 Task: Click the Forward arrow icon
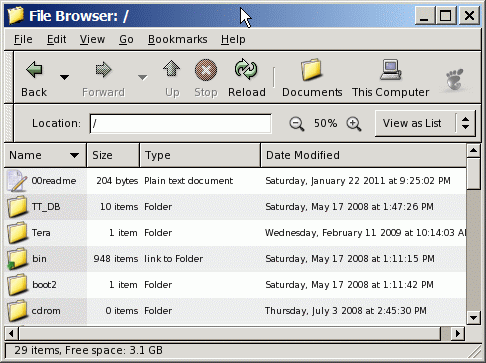(103, 70)
